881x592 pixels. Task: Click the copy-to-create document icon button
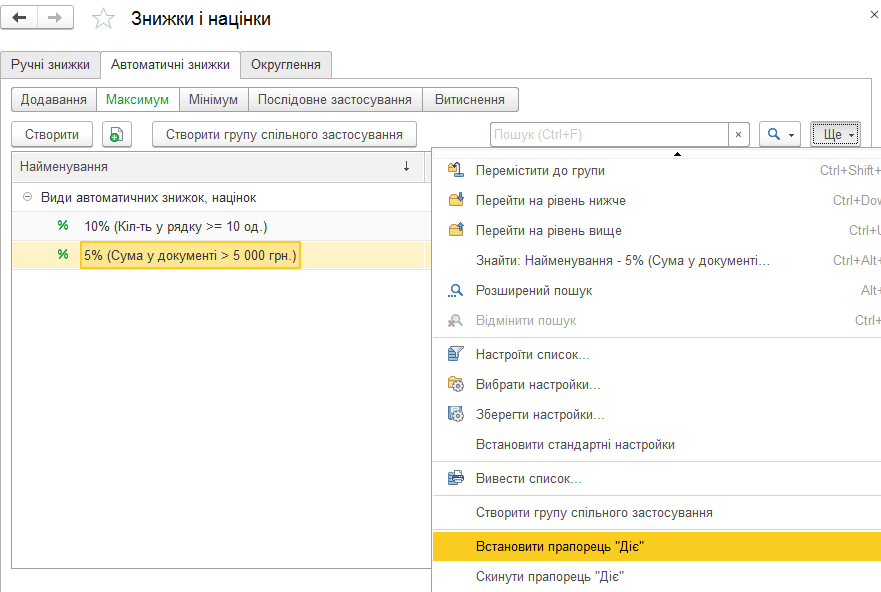coord(117,135)
